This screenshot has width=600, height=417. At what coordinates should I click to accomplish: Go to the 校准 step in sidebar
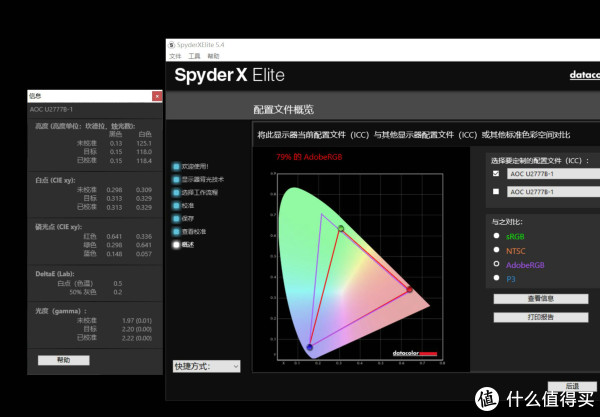tap(183, 205)
